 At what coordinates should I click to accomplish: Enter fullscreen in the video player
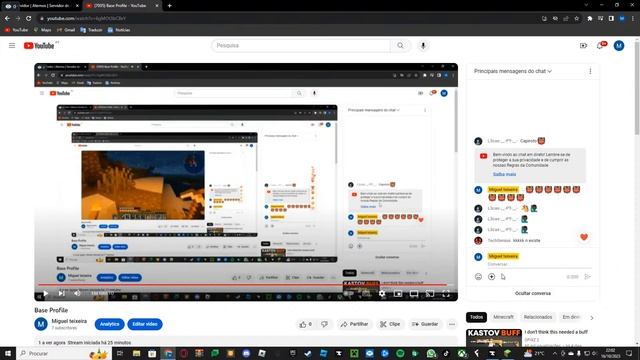pos(446,293)
